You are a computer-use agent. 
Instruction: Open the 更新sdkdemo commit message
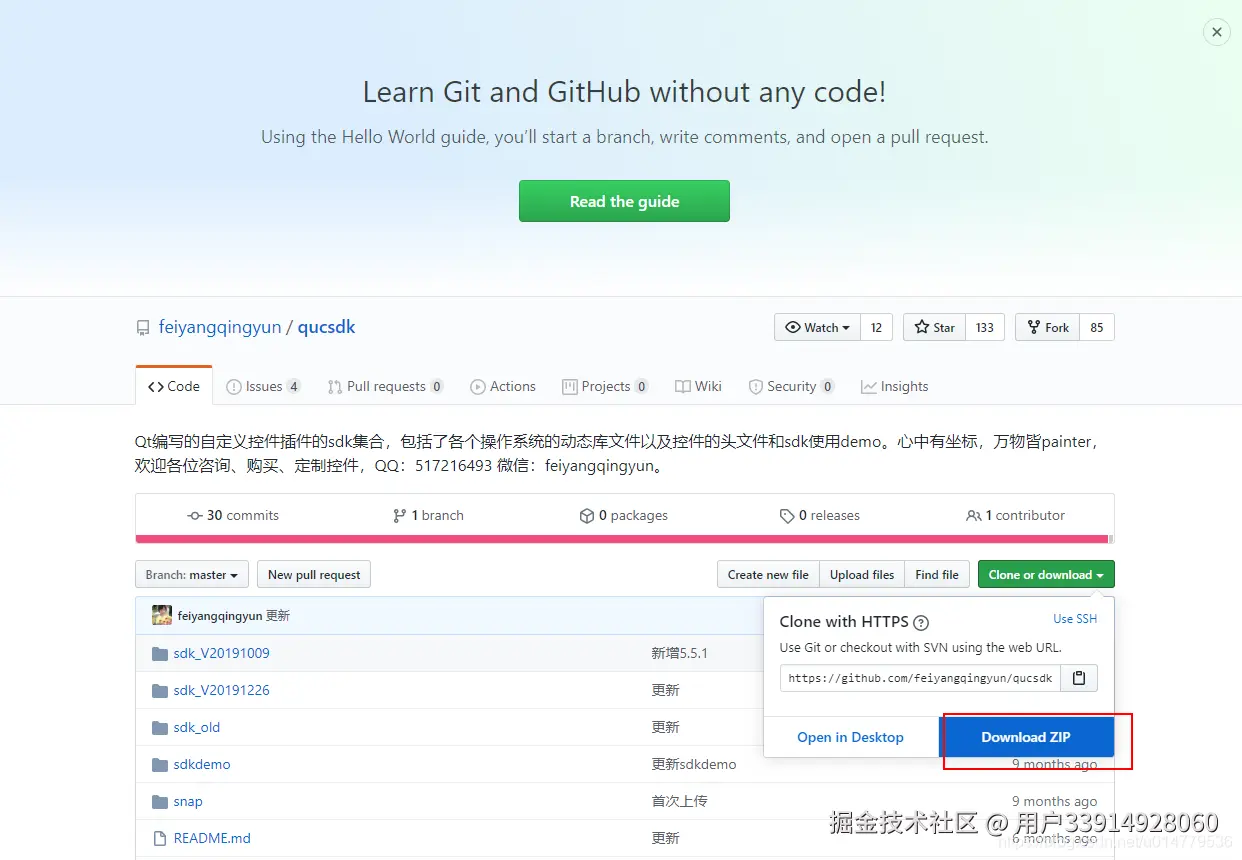point(694,764)
